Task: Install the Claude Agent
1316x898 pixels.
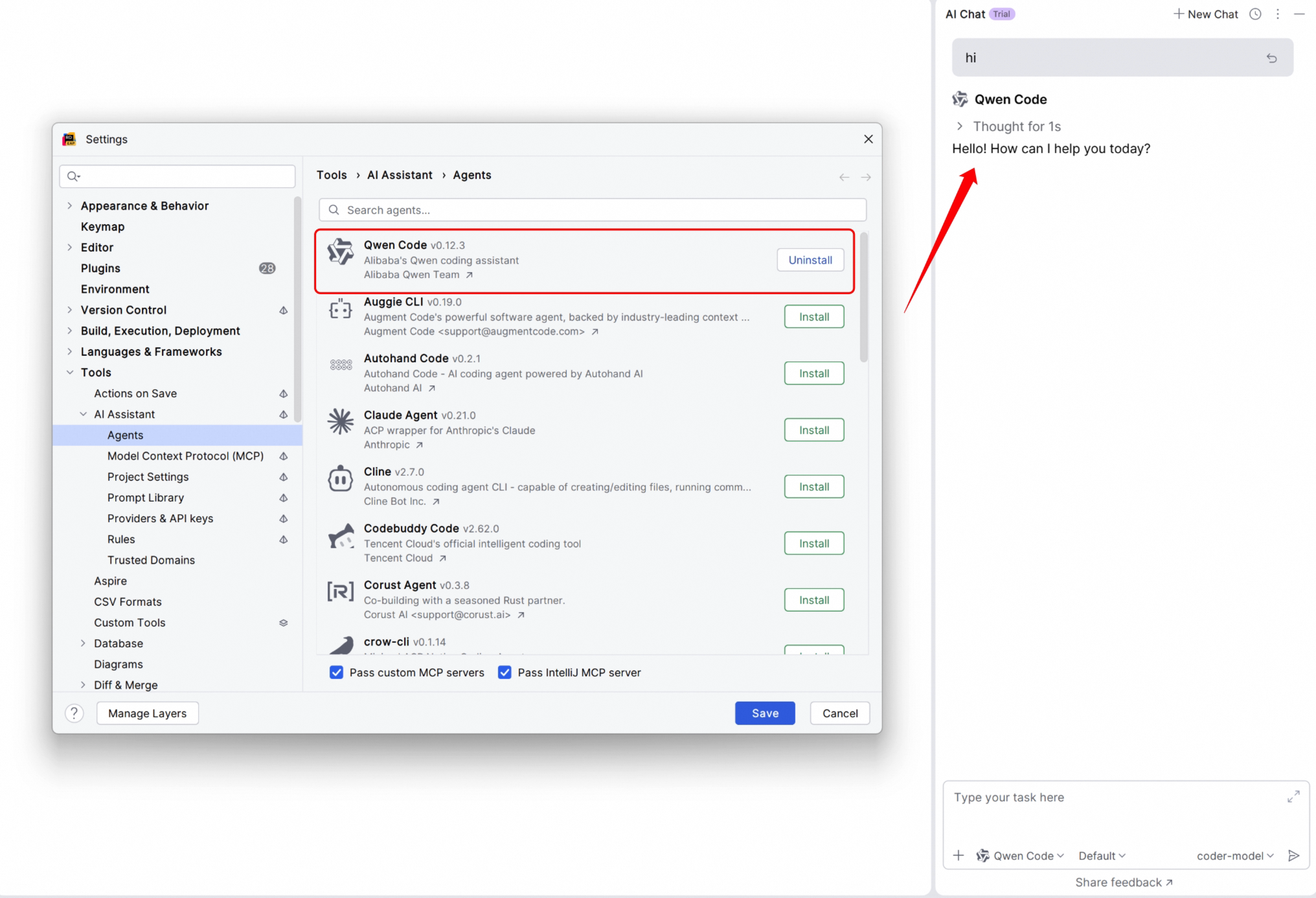Action: pos(813,430)
